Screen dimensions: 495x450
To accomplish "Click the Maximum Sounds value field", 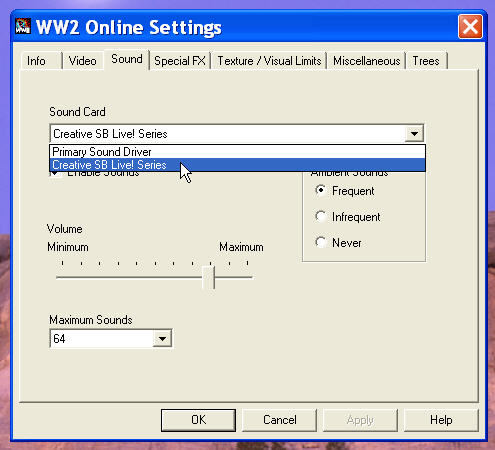I will pos(102,339).
